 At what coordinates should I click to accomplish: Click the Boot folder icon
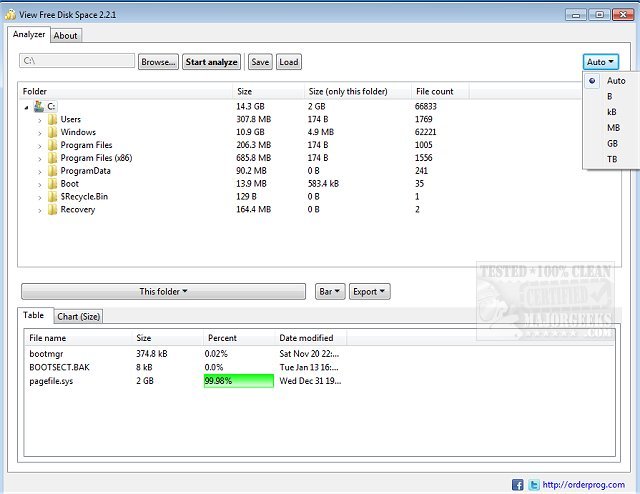52,184
